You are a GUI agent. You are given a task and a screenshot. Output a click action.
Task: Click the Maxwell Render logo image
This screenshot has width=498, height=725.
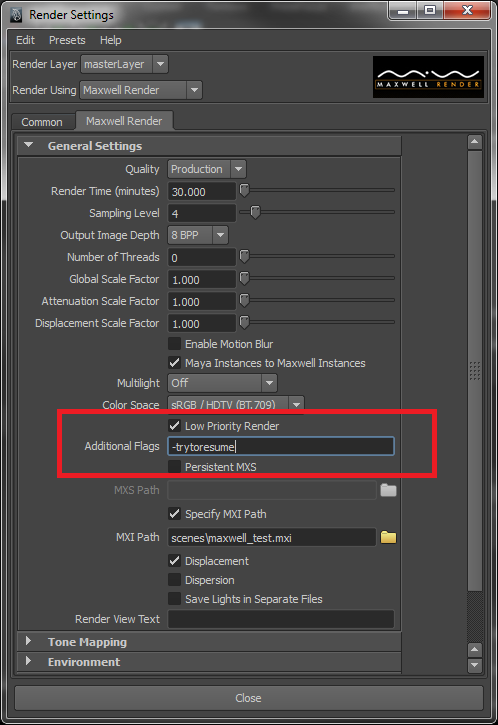point(428,77)
